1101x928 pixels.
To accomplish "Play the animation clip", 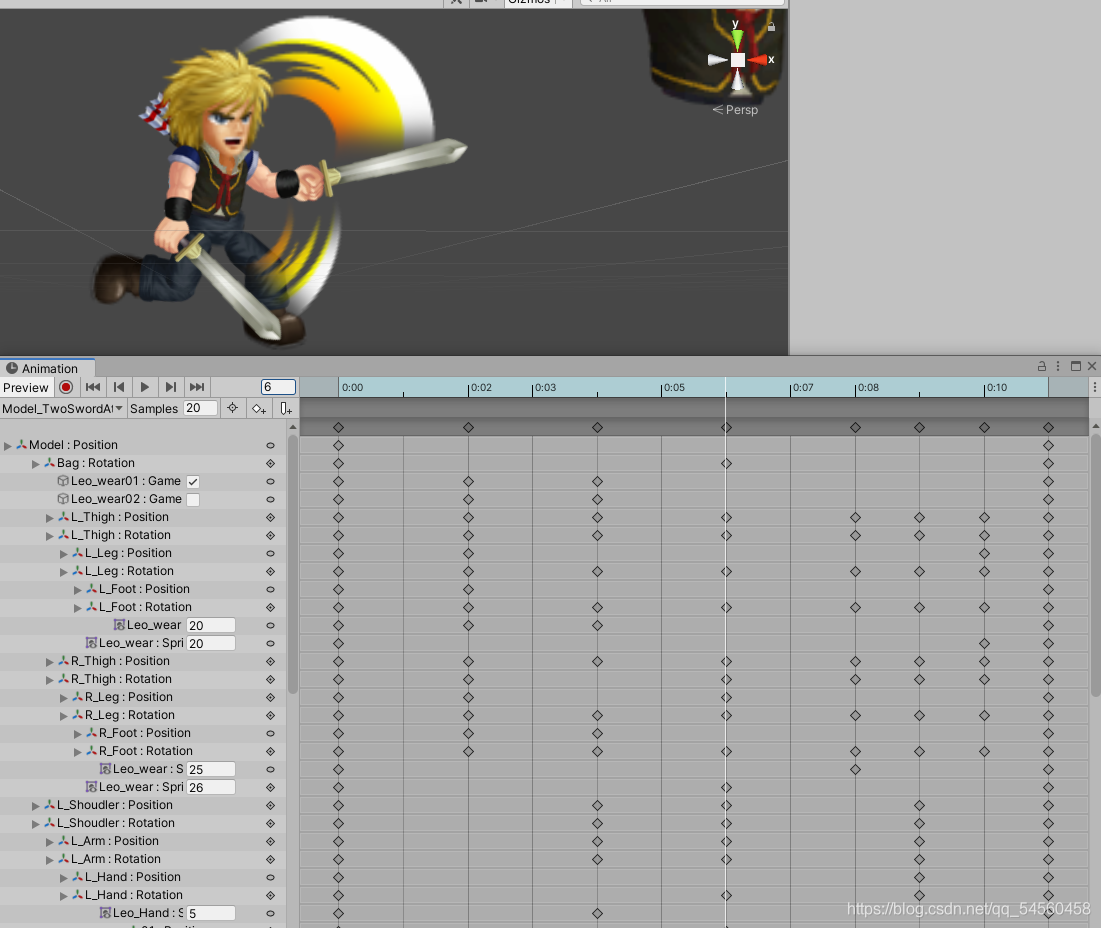I will pos(145,387).
